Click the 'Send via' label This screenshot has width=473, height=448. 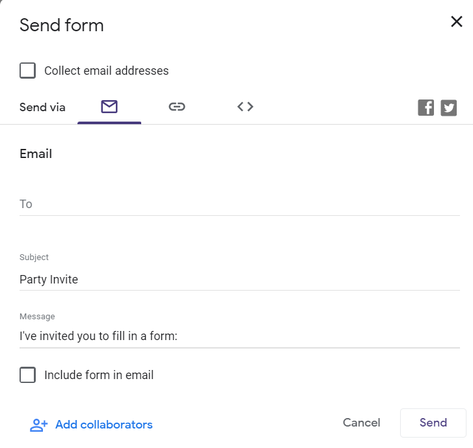click(x=42, y=107)
